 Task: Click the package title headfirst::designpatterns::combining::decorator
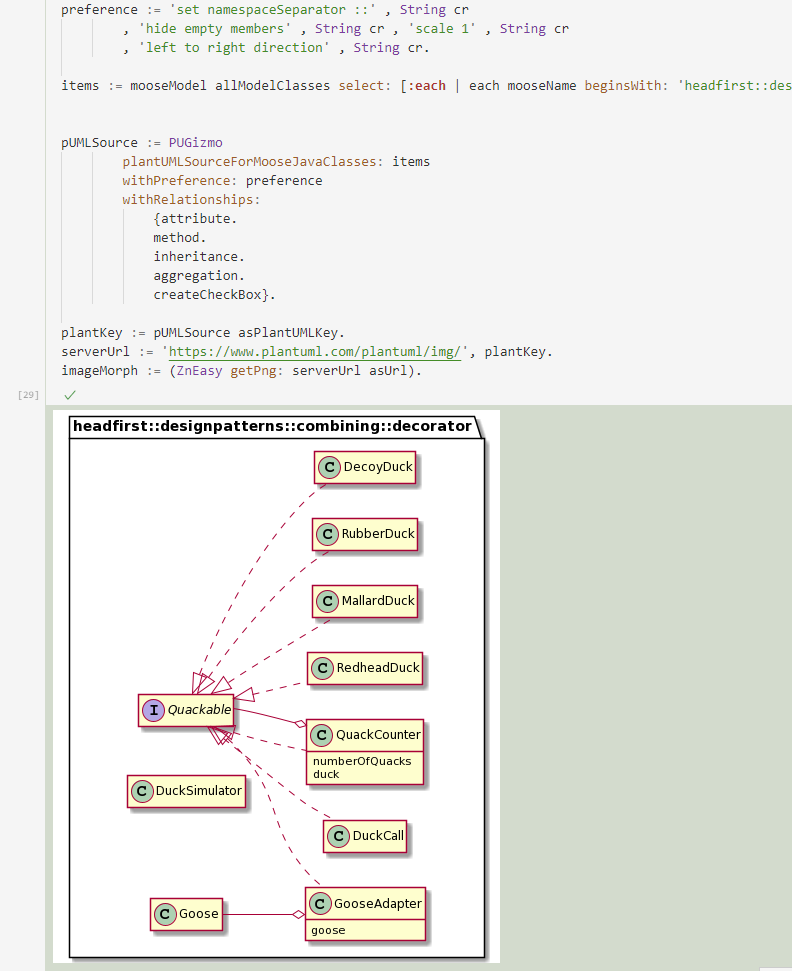(272, 426)
